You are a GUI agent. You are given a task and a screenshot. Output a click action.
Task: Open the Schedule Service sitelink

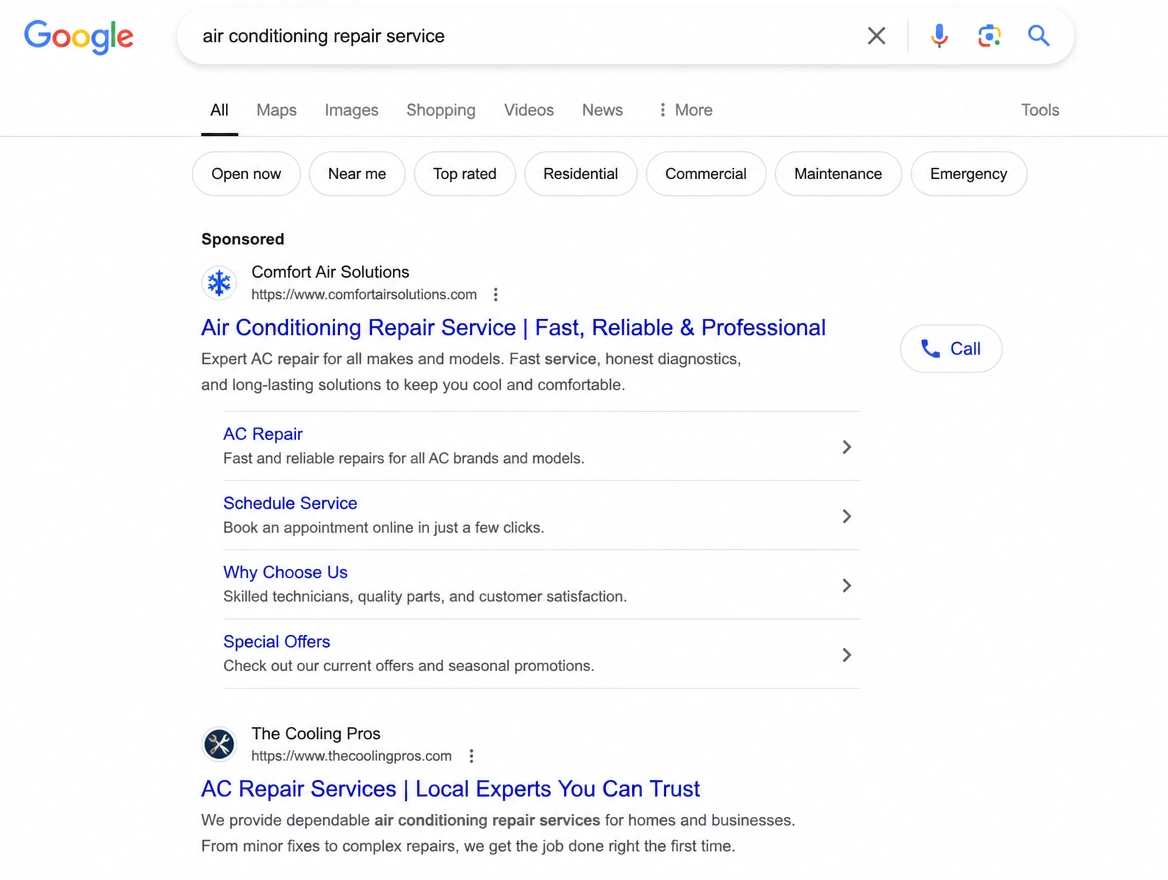pos(291,503)
